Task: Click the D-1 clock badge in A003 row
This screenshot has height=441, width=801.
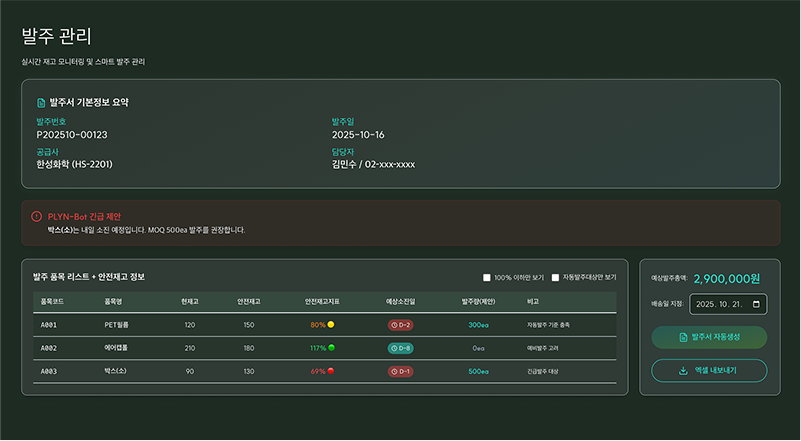Action: 400,371
